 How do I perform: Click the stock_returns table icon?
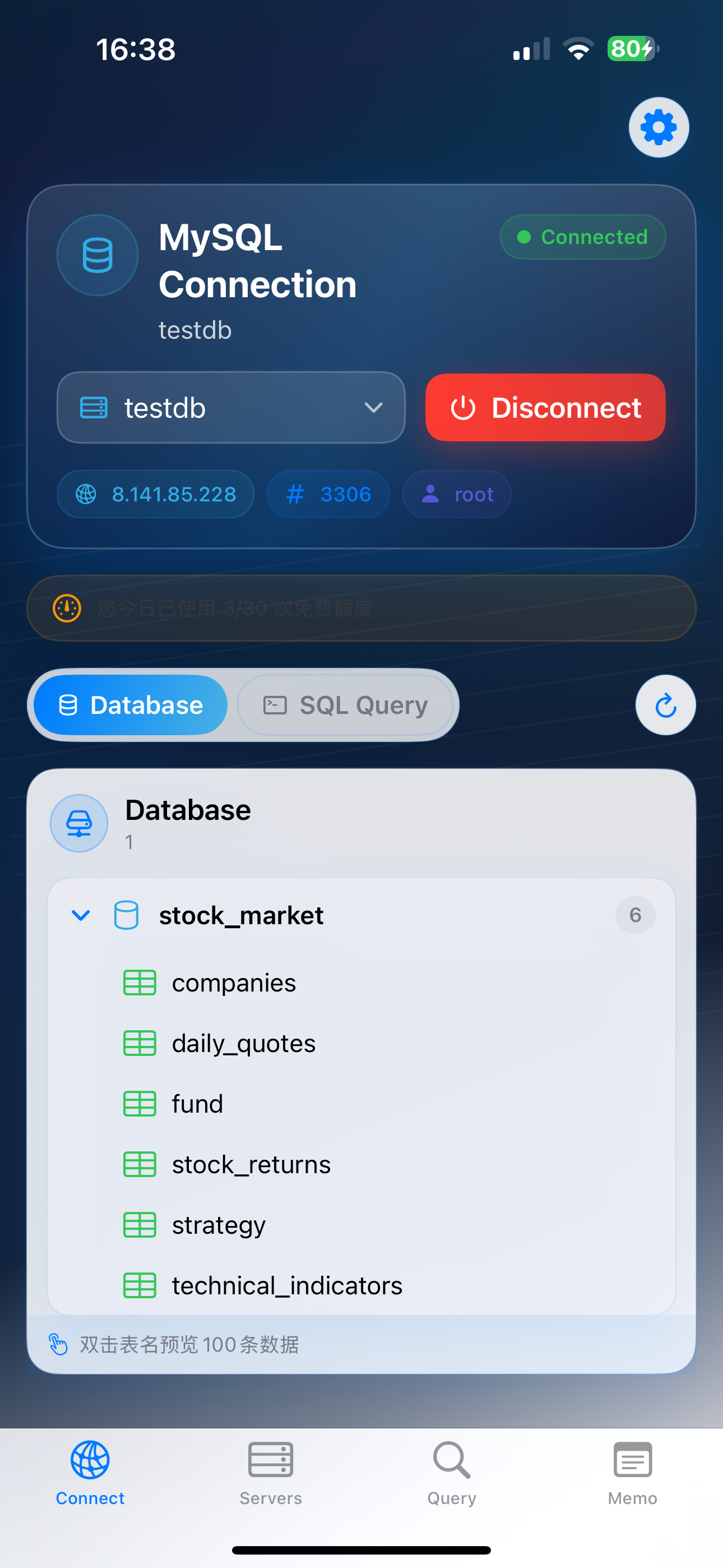[x=140, y=1164]
